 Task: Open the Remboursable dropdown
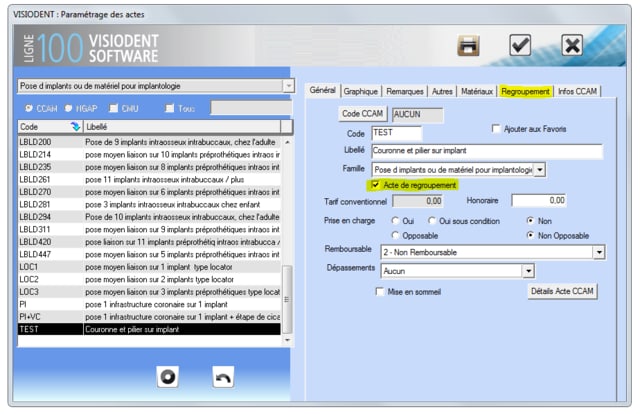coord(598,252)
